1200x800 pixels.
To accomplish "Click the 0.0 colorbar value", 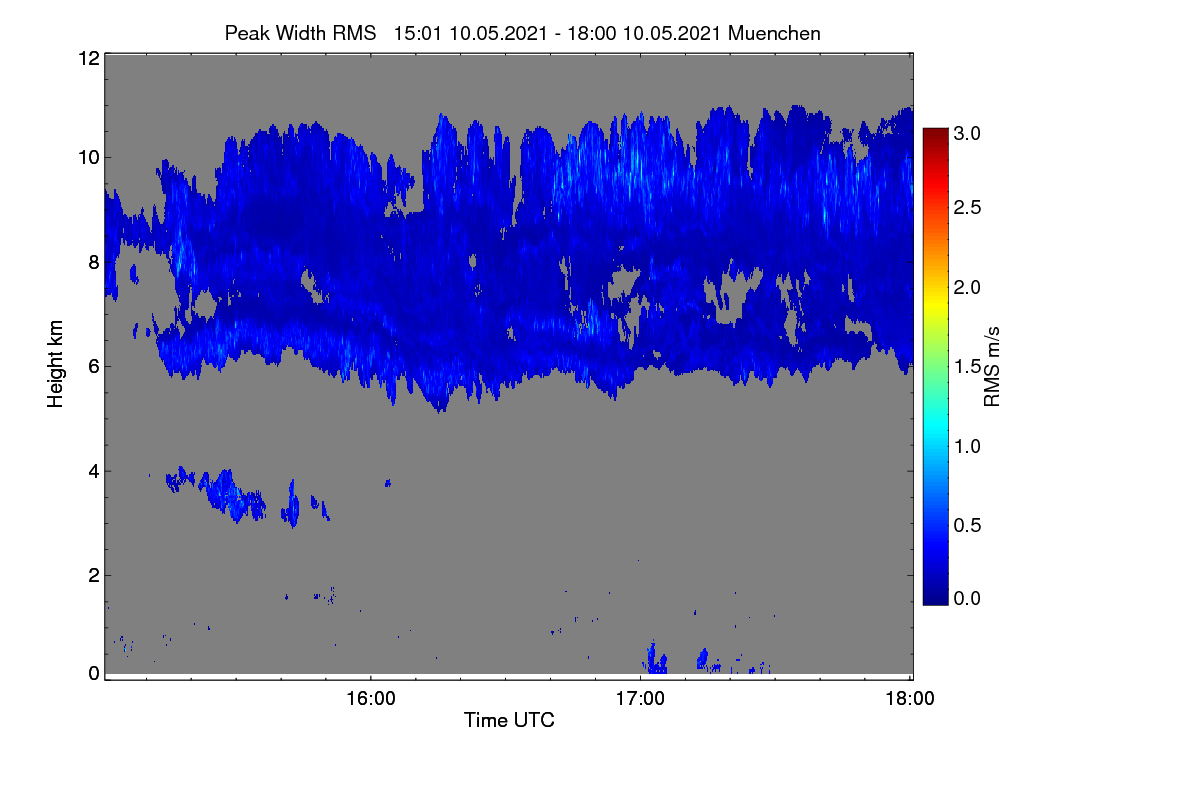I will (968, 597).
